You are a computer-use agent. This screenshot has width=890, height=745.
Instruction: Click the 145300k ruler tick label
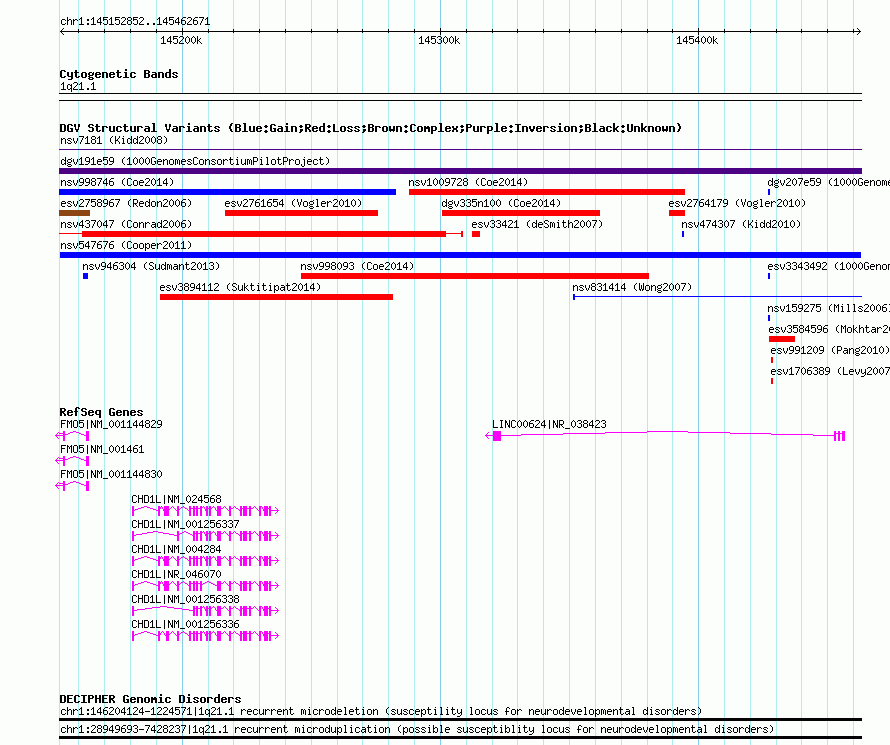click(439, 40)
